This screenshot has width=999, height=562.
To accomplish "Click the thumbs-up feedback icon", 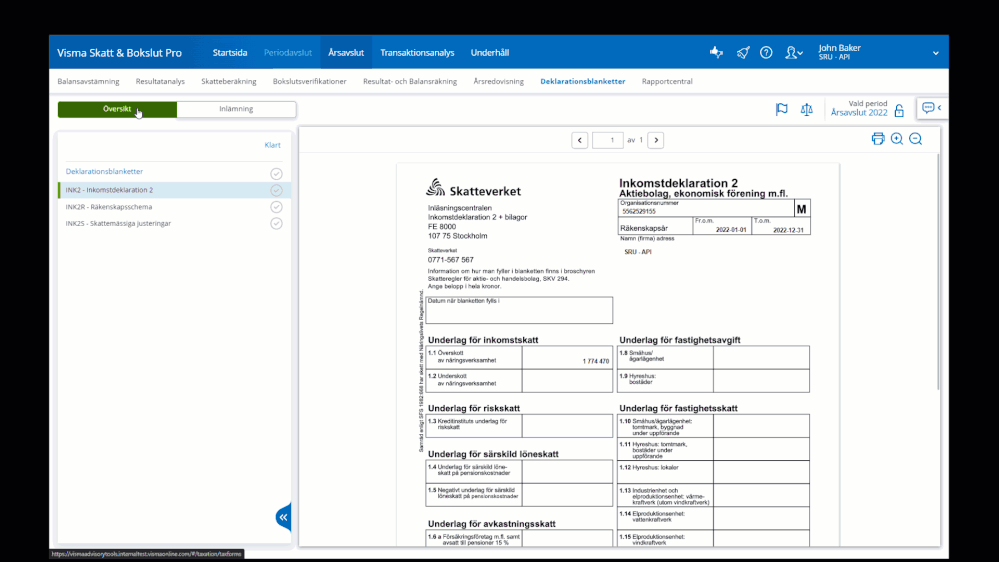I will tap(716, 53).
